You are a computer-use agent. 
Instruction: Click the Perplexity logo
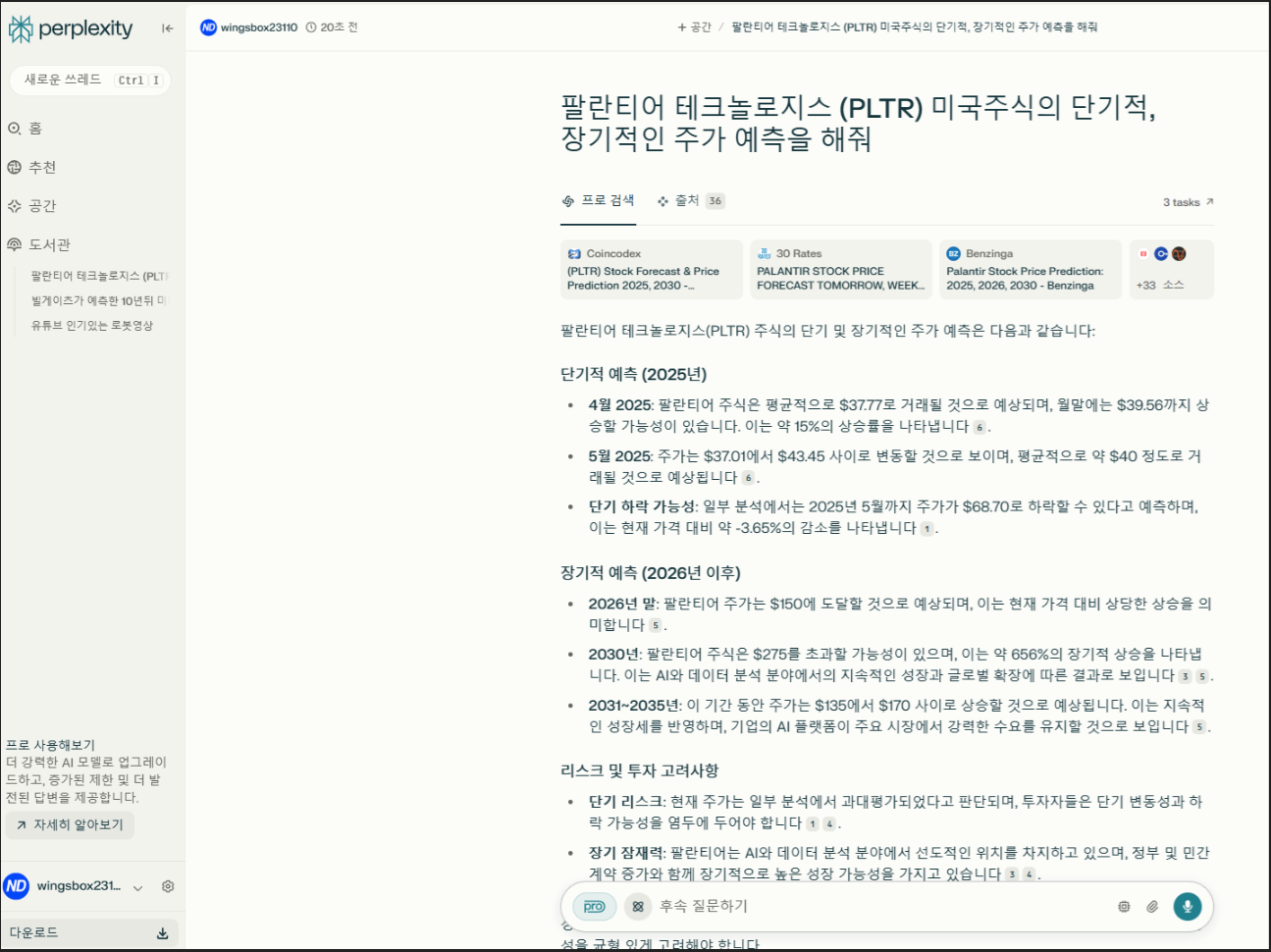tap(71, 29)
